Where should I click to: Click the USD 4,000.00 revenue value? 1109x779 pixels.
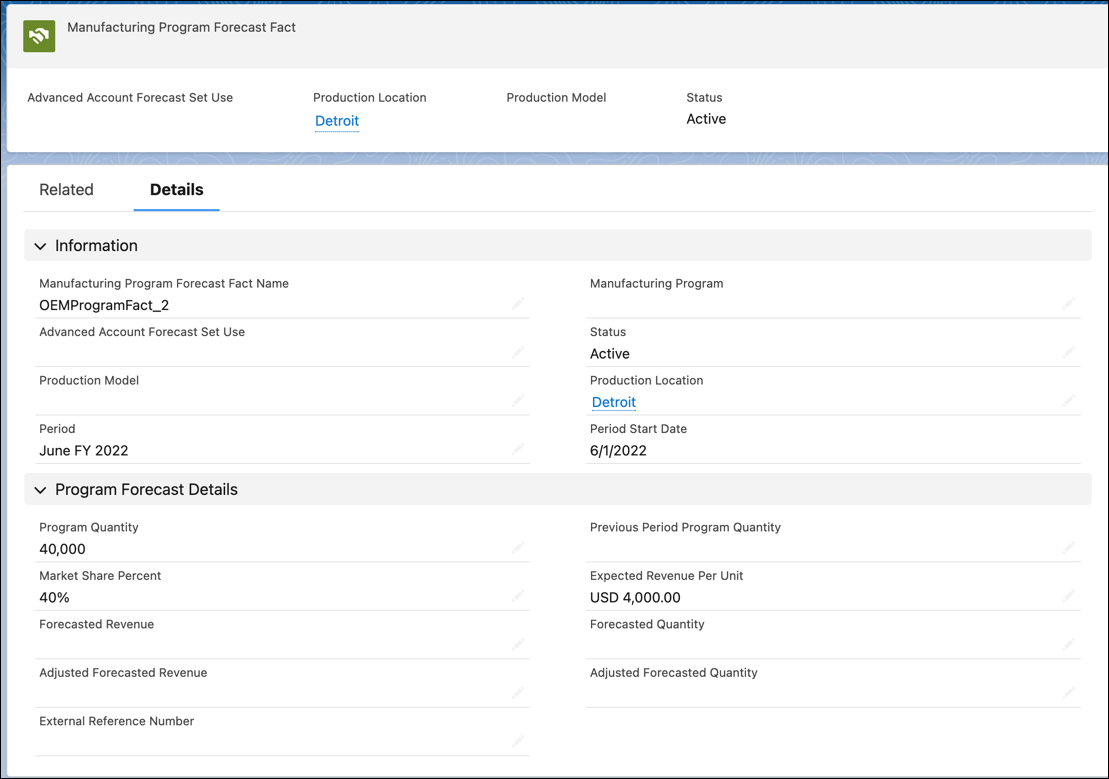tap(635, 597)
